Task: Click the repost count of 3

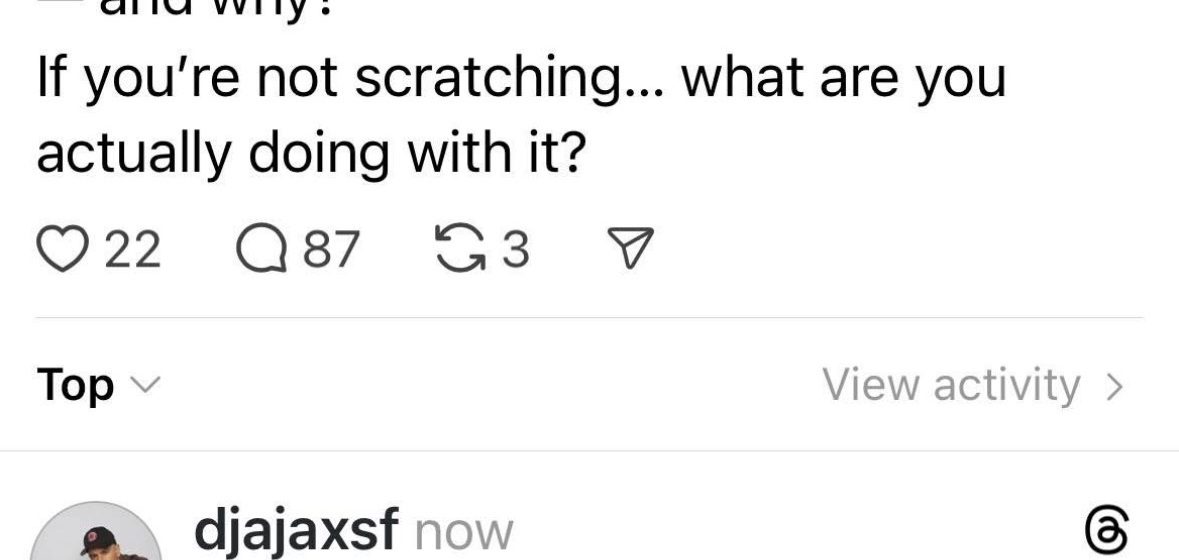Action: point(514,250)
